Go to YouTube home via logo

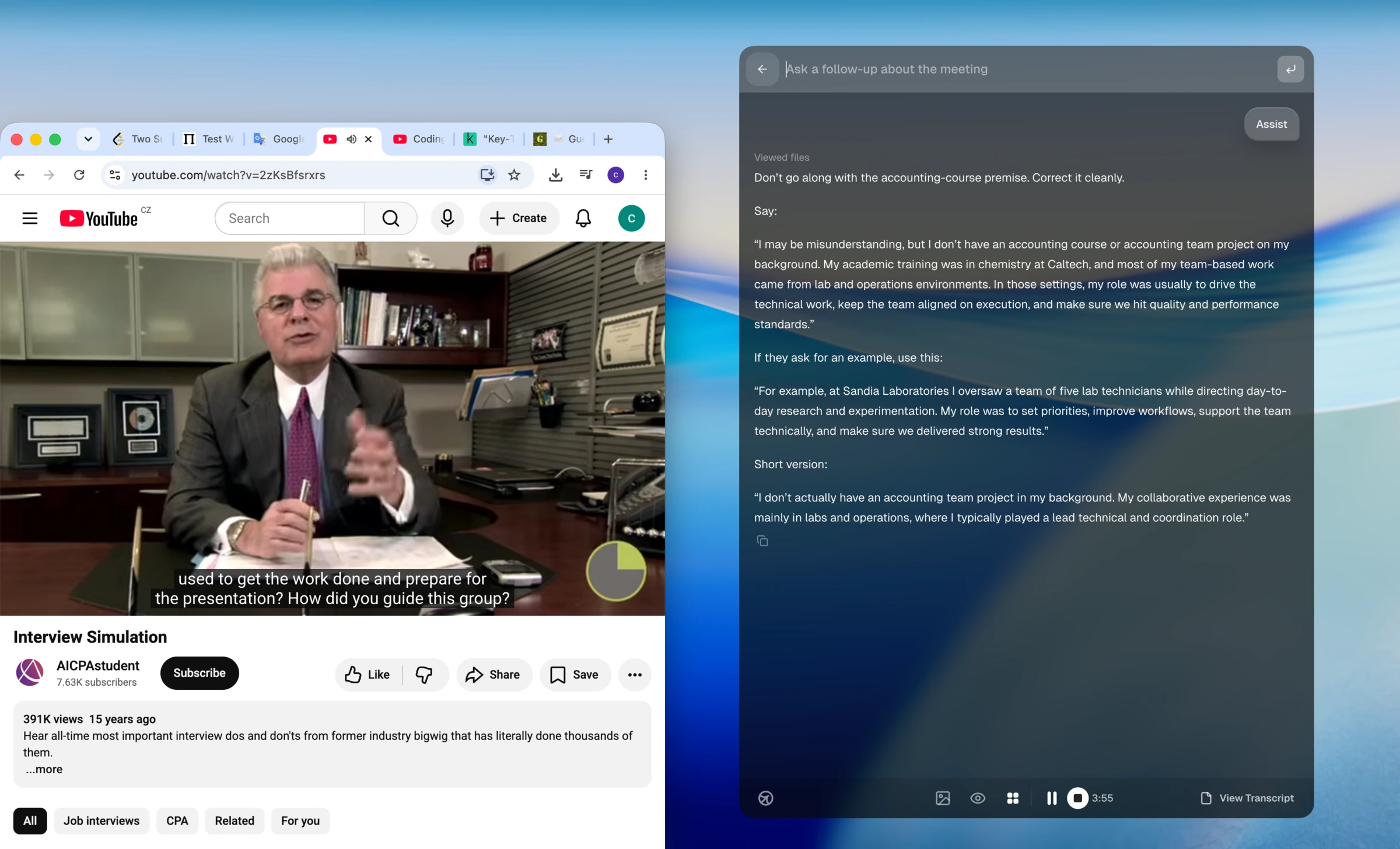99,219
